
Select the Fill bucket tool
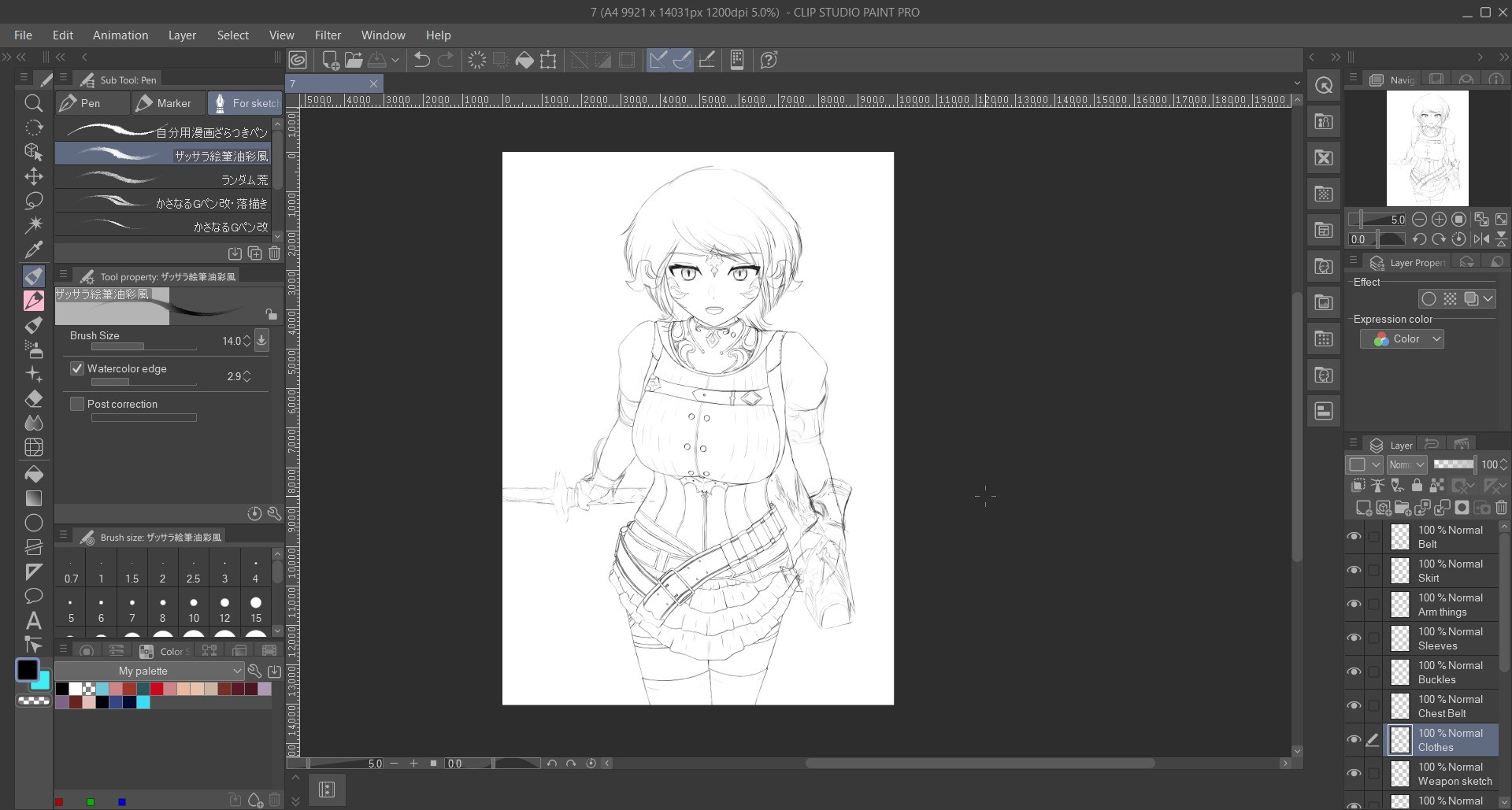[33, 474]
